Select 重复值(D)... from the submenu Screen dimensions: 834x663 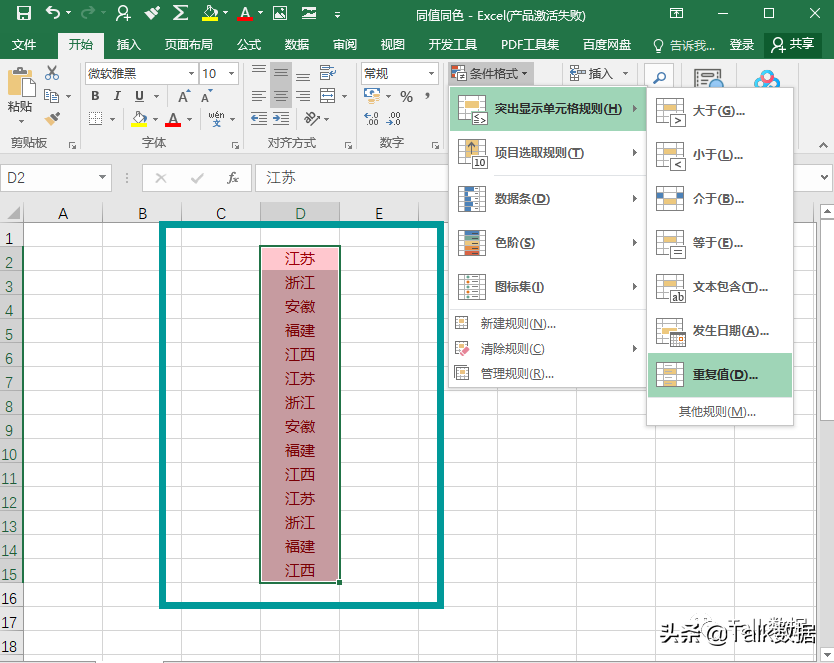click(x=720, y=375)
